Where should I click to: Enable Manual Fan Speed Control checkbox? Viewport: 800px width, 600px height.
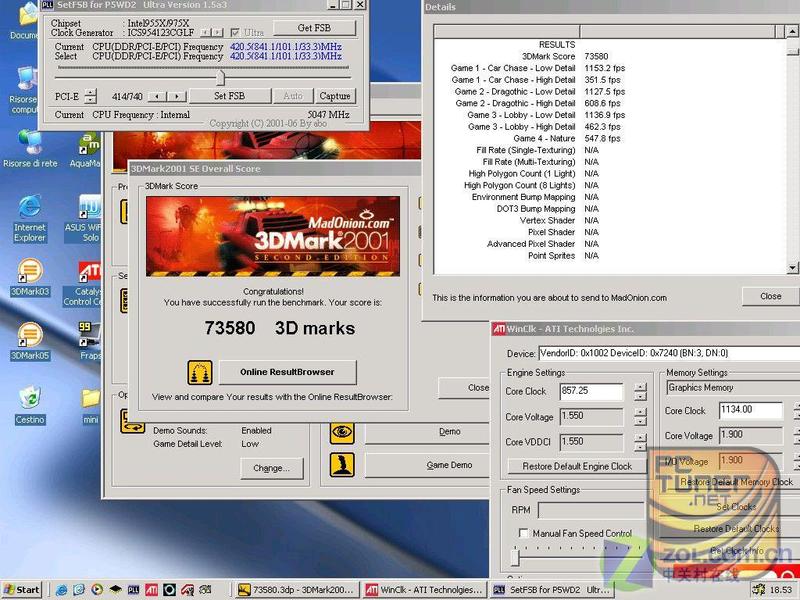coord(523,533)
